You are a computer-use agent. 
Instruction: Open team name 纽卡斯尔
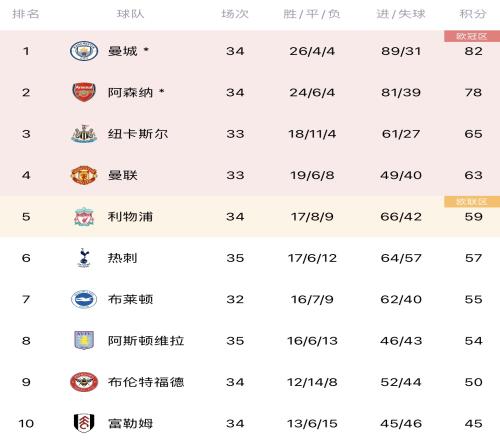138,134
